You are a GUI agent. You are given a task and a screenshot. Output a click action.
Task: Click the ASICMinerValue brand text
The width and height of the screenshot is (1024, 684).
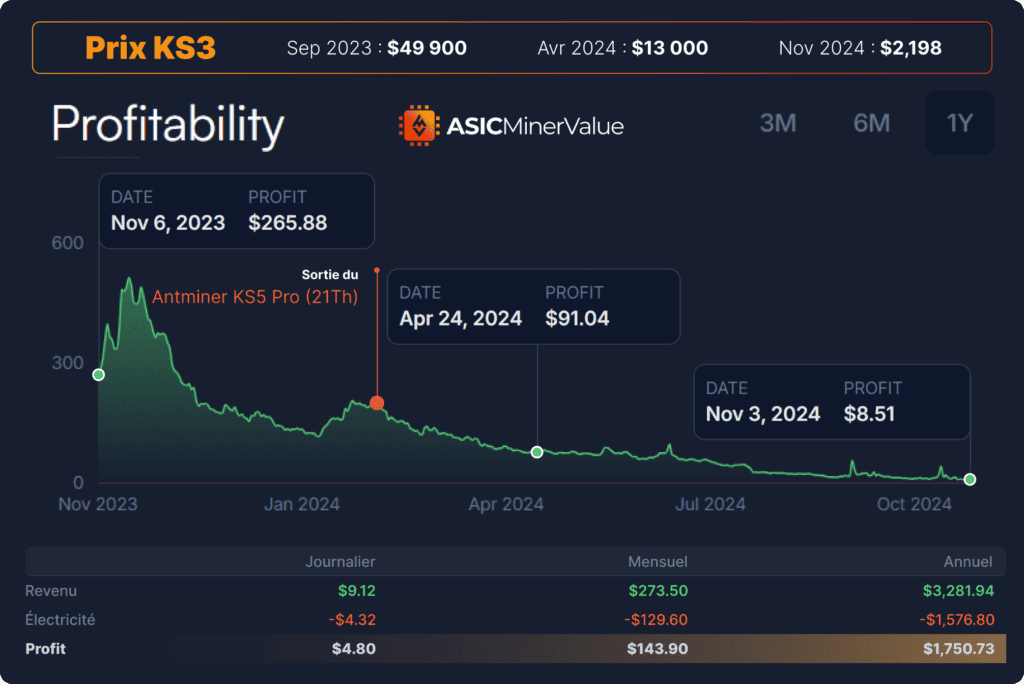coord(535,126)
